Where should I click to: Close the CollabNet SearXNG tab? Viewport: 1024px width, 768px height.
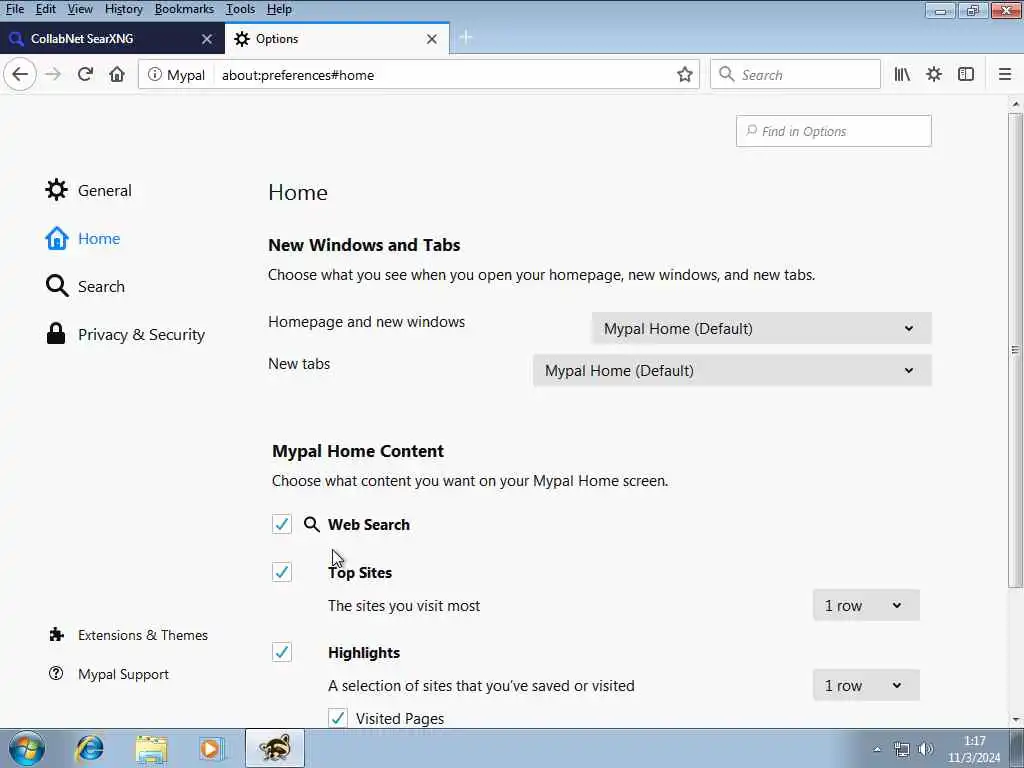click(206, 39)
